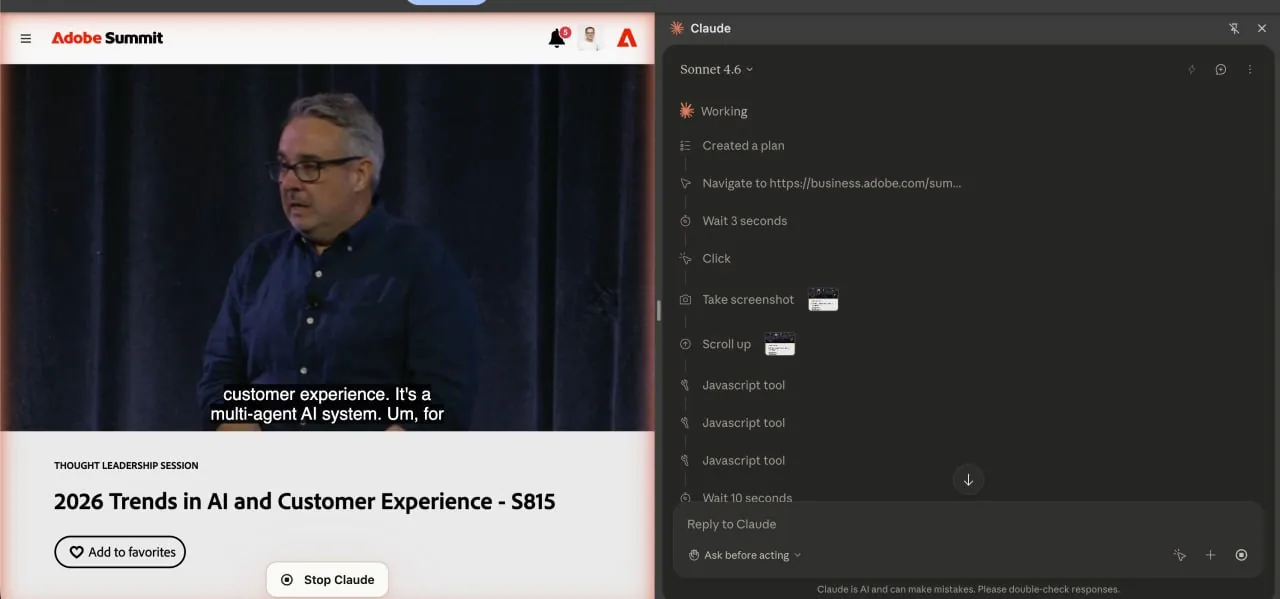This screenshot has width=1280, height=599.
Task: Click the lightning bolt icon in Claude panel
Action: click(x=1191, y=69)
